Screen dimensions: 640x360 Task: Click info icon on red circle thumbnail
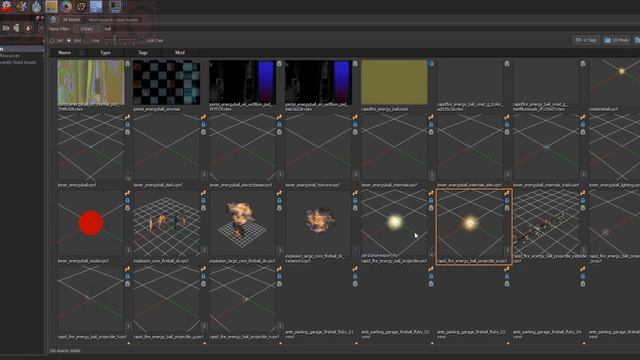tap(128, 250)
